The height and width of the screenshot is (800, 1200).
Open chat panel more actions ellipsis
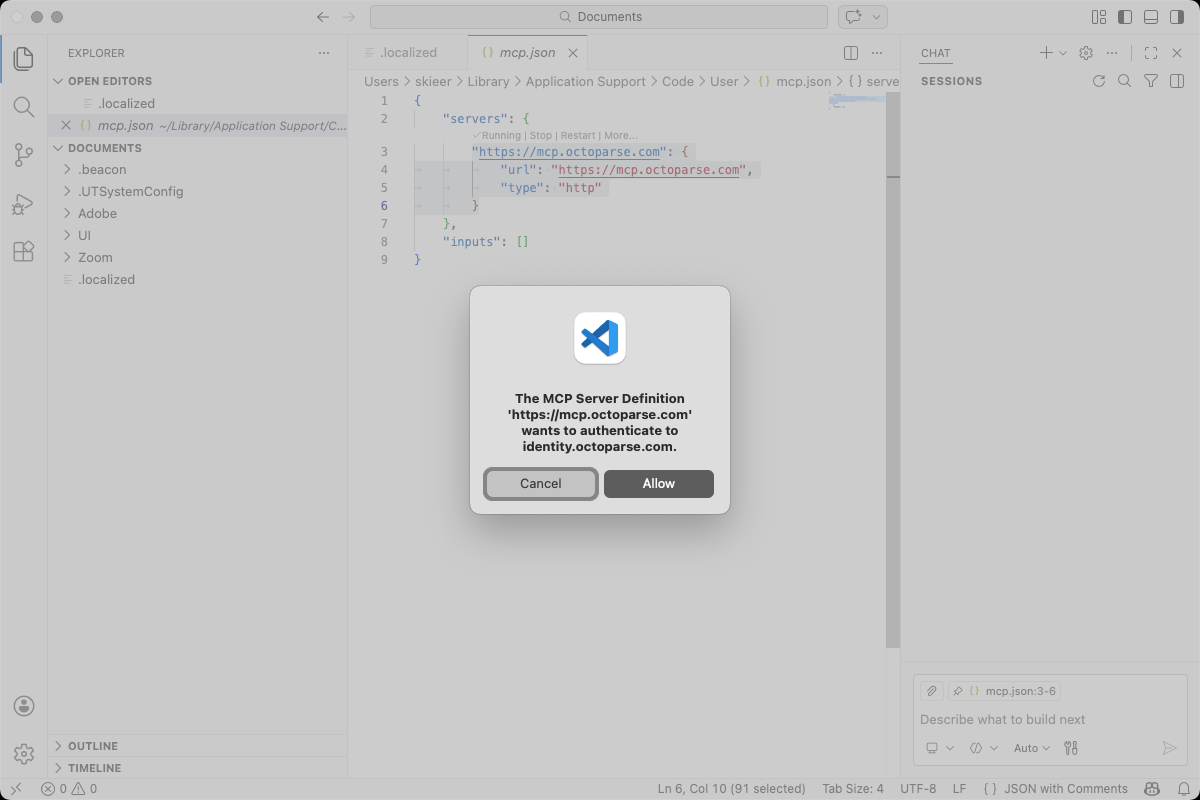tap(1112, 53)
